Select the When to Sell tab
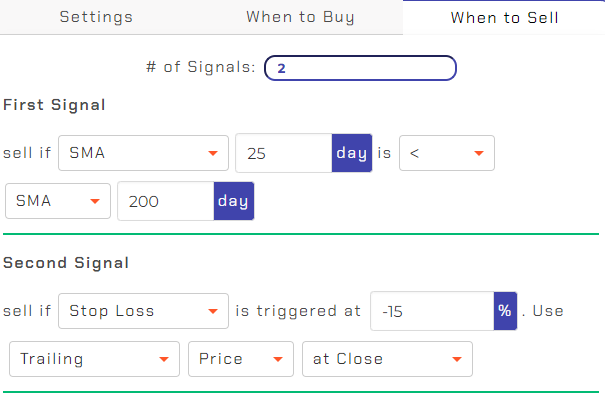Image resolution: width=605 pixels, height=407 pixels. coord(504,18)
